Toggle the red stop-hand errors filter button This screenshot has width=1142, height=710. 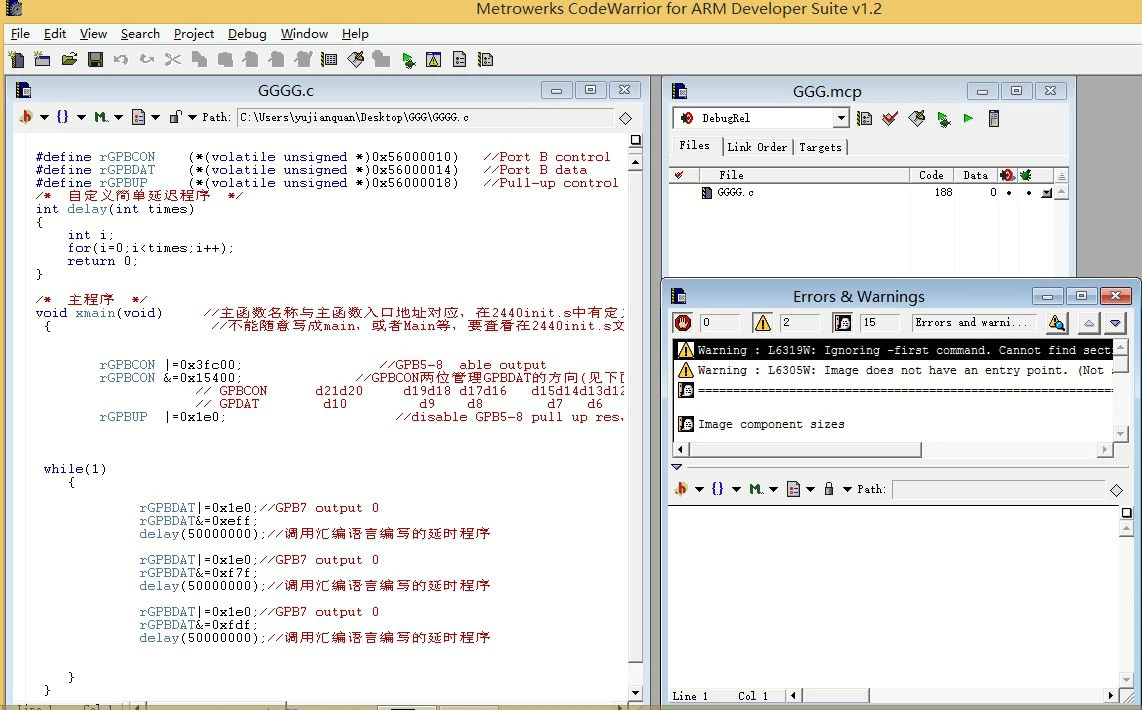click(x=683, y=323)
